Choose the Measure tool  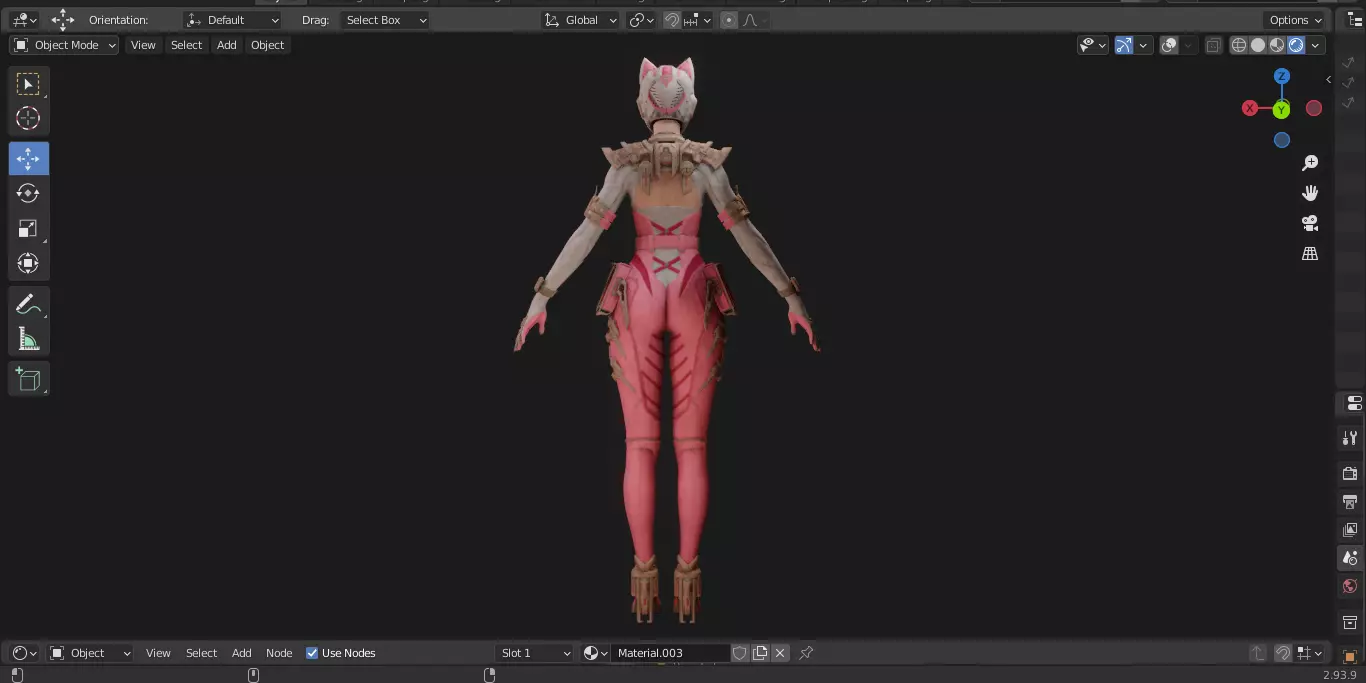[28, 340]
